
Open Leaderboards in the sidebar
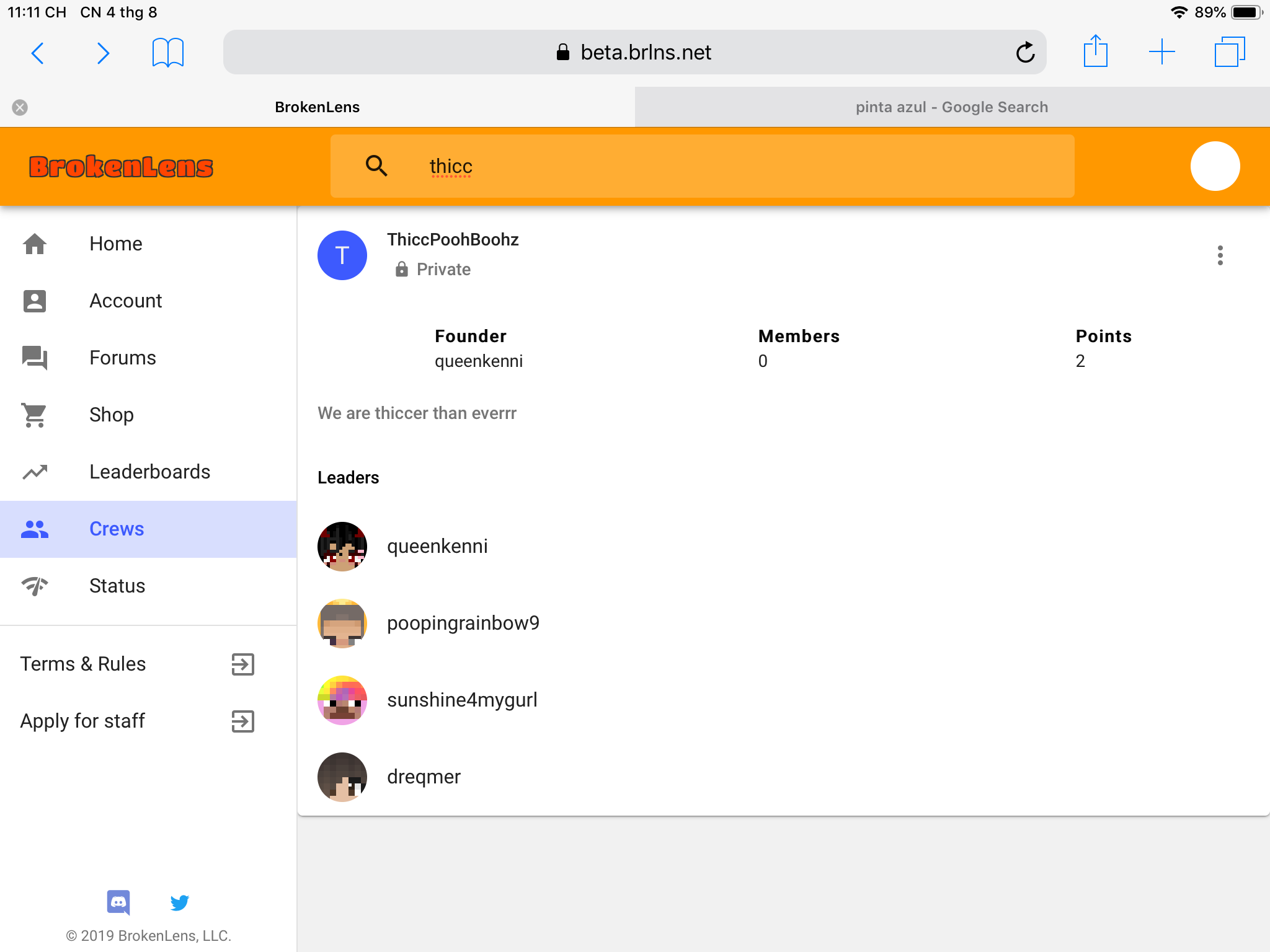coord(148,472)
